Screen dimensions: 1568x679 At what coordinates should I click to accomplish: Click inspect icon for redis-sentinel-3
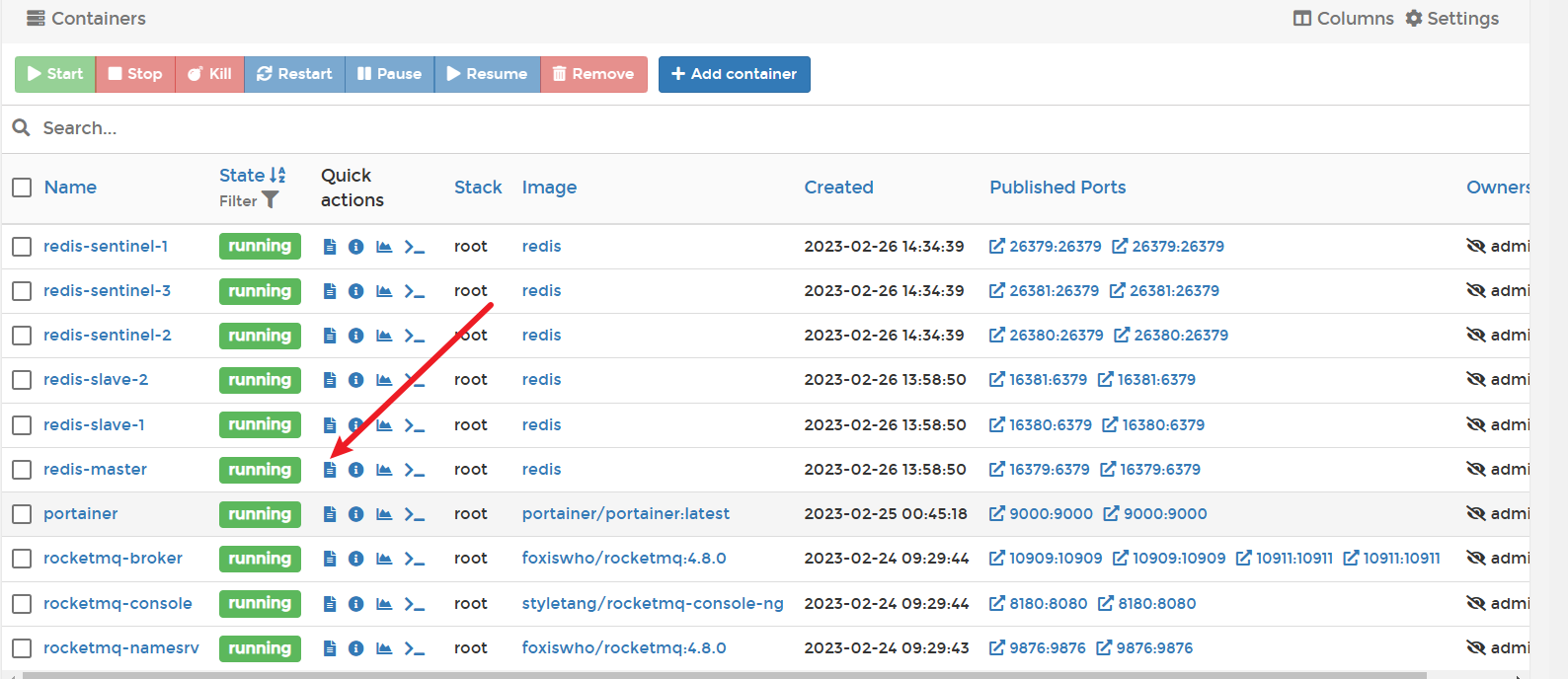point(356,291)
